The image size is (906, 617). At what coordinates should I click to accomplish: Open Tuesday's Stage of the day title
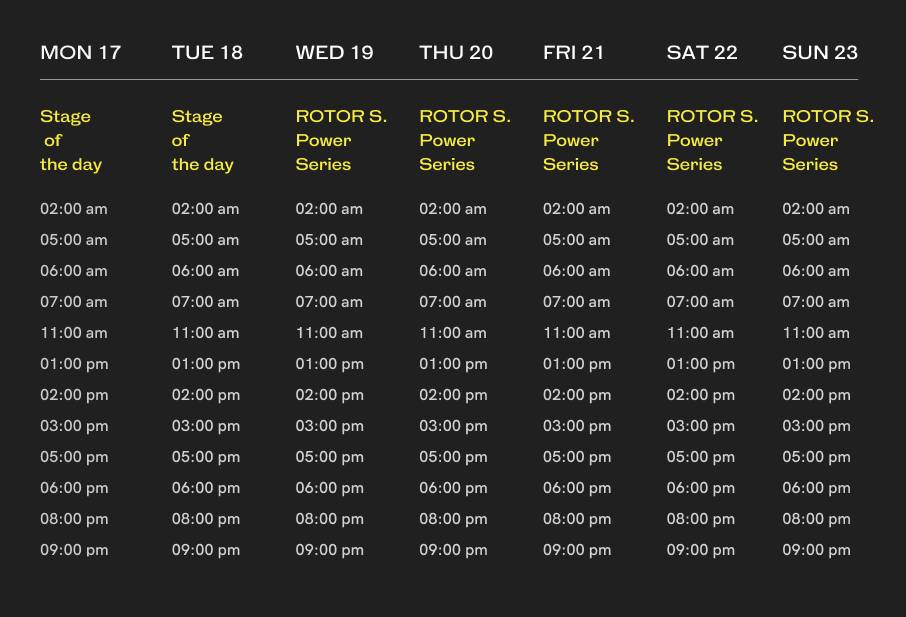click(203, 140)
